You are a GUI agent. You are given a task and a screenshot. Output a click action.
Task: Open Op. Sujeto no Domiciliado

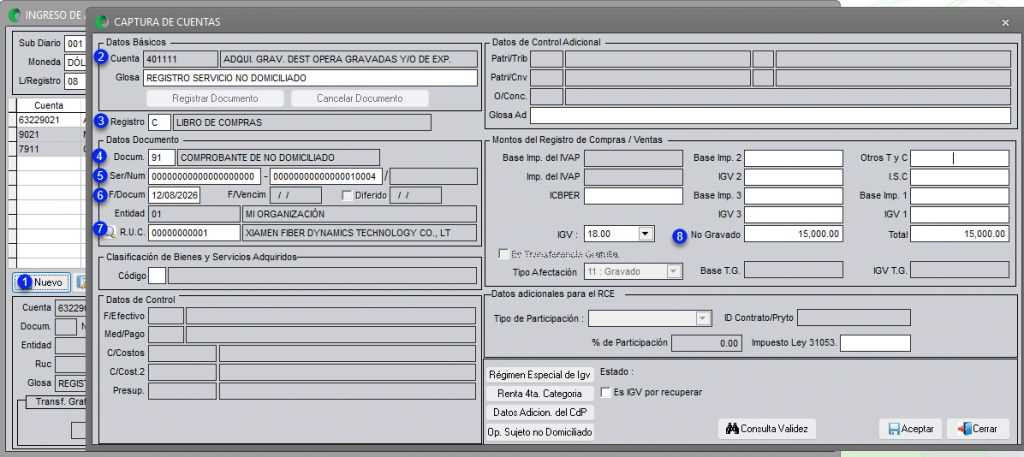coord(540,432)
